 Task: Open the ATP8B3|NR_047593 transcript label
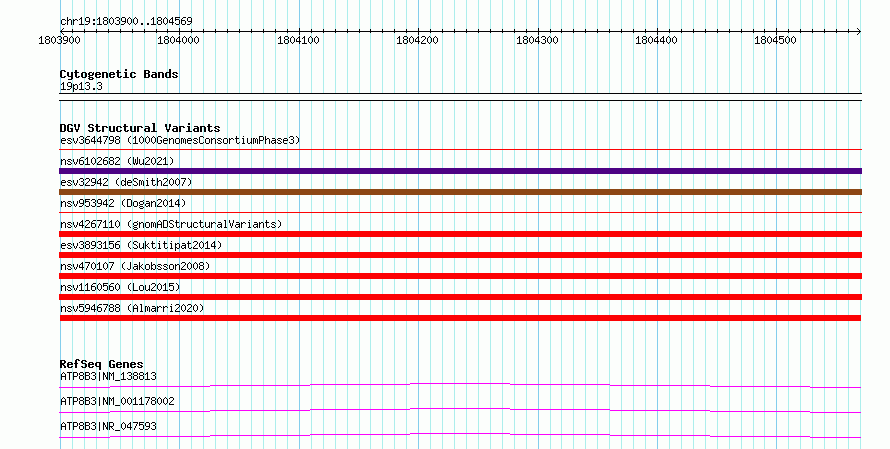coord(108,426)
